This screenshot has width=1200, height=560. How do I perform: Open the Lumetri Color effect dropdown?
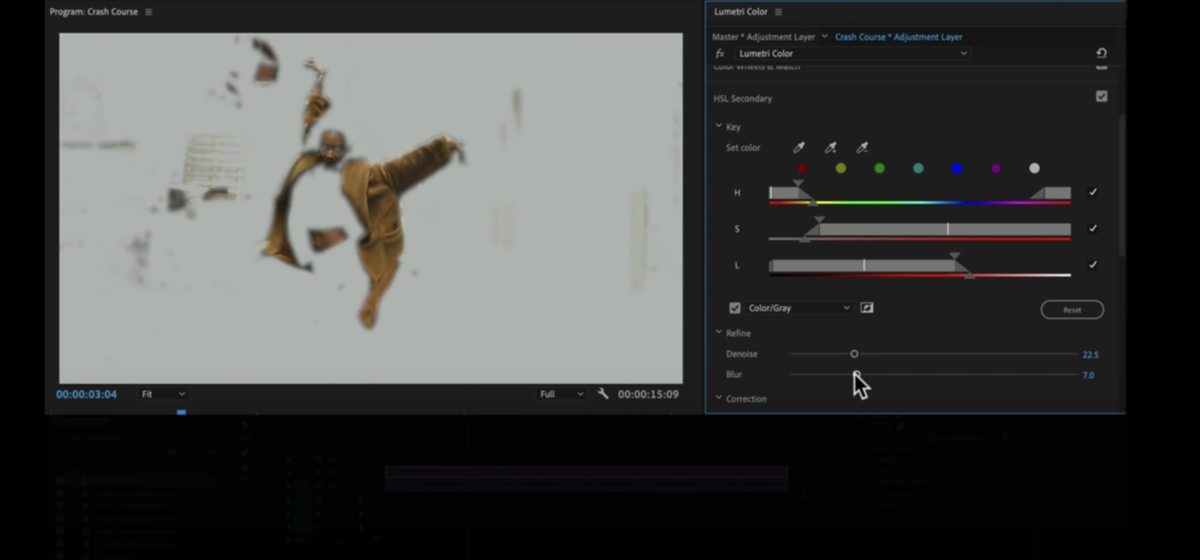[x=853, y=54]
